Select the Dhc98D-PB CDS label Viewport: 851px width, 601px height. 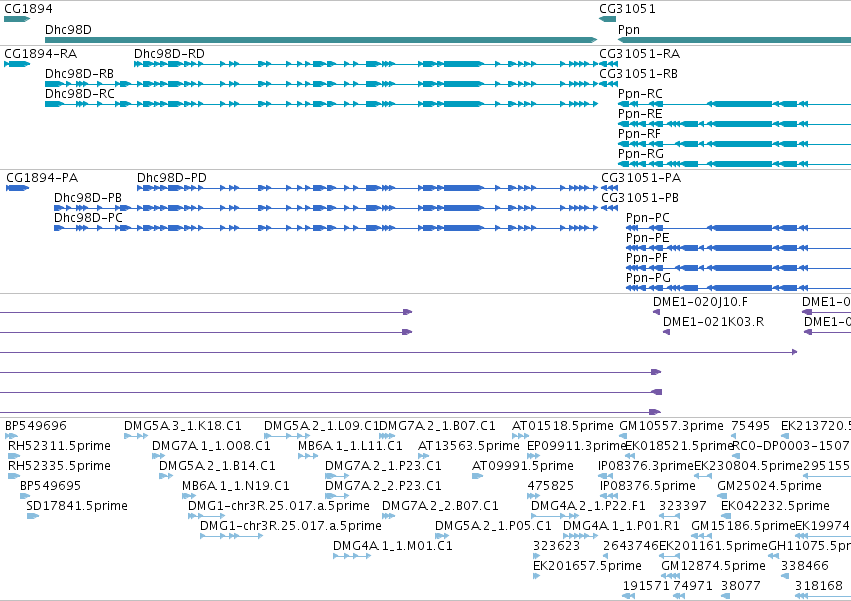coord(88,198)
